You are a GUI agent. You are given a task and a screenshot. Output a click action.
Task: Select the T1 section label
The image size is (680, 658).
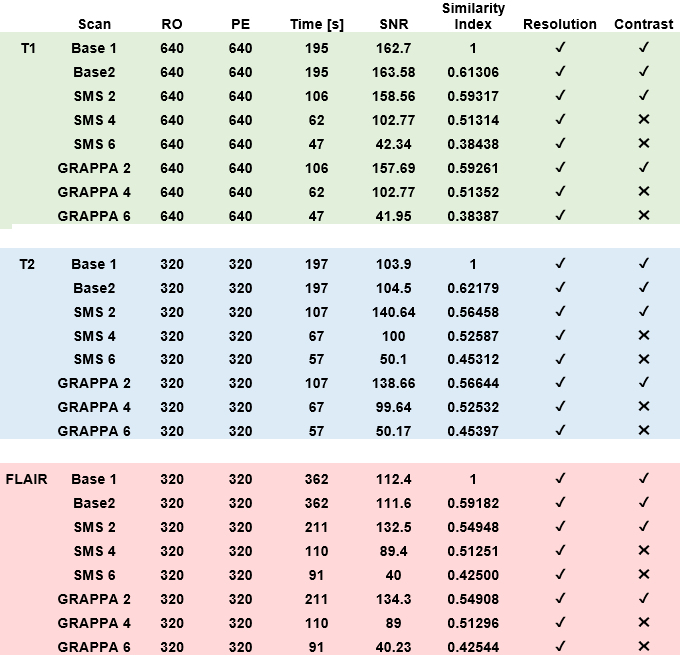29,48
